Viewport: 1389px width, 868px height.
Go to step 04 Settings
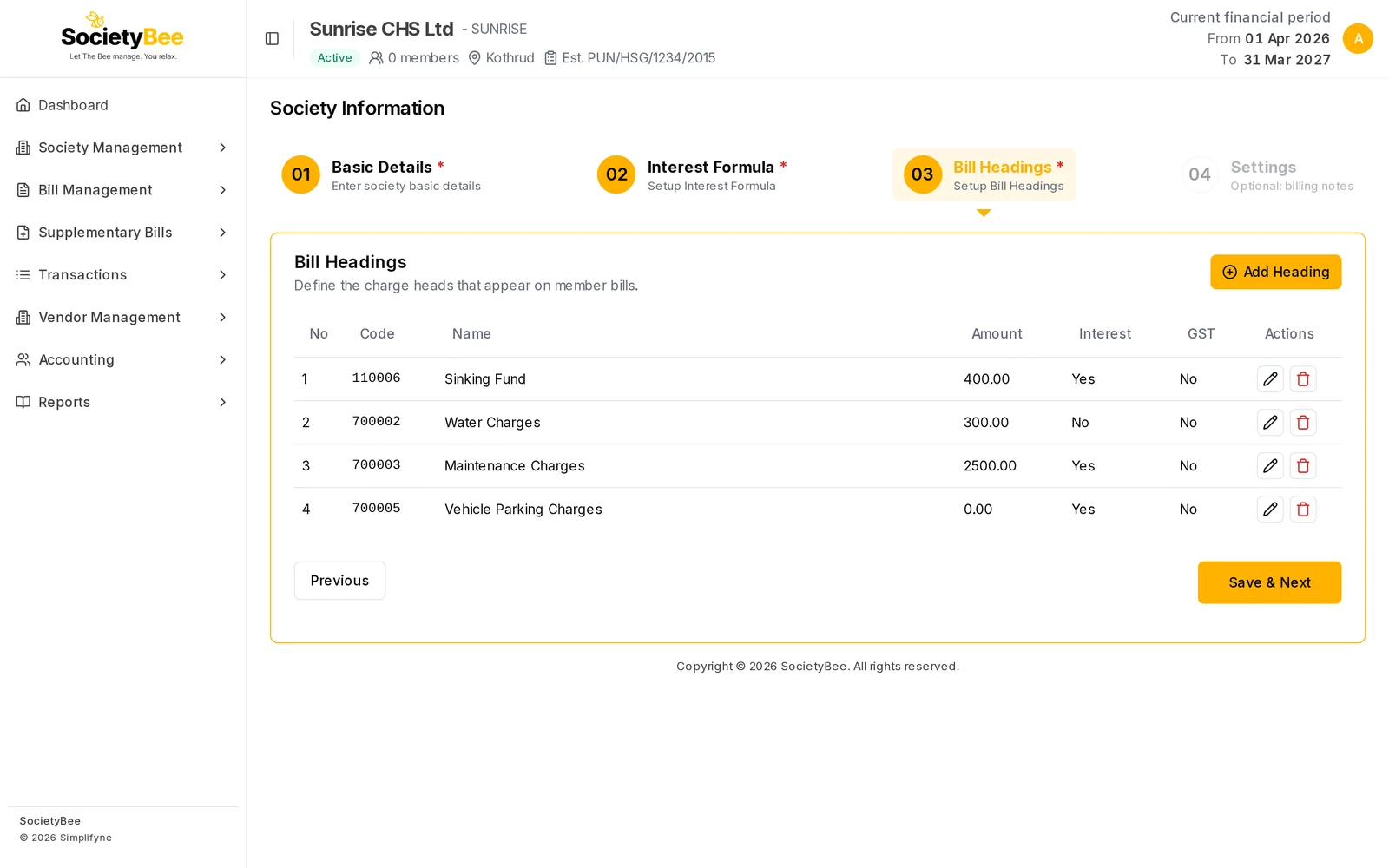[1268, 174]
